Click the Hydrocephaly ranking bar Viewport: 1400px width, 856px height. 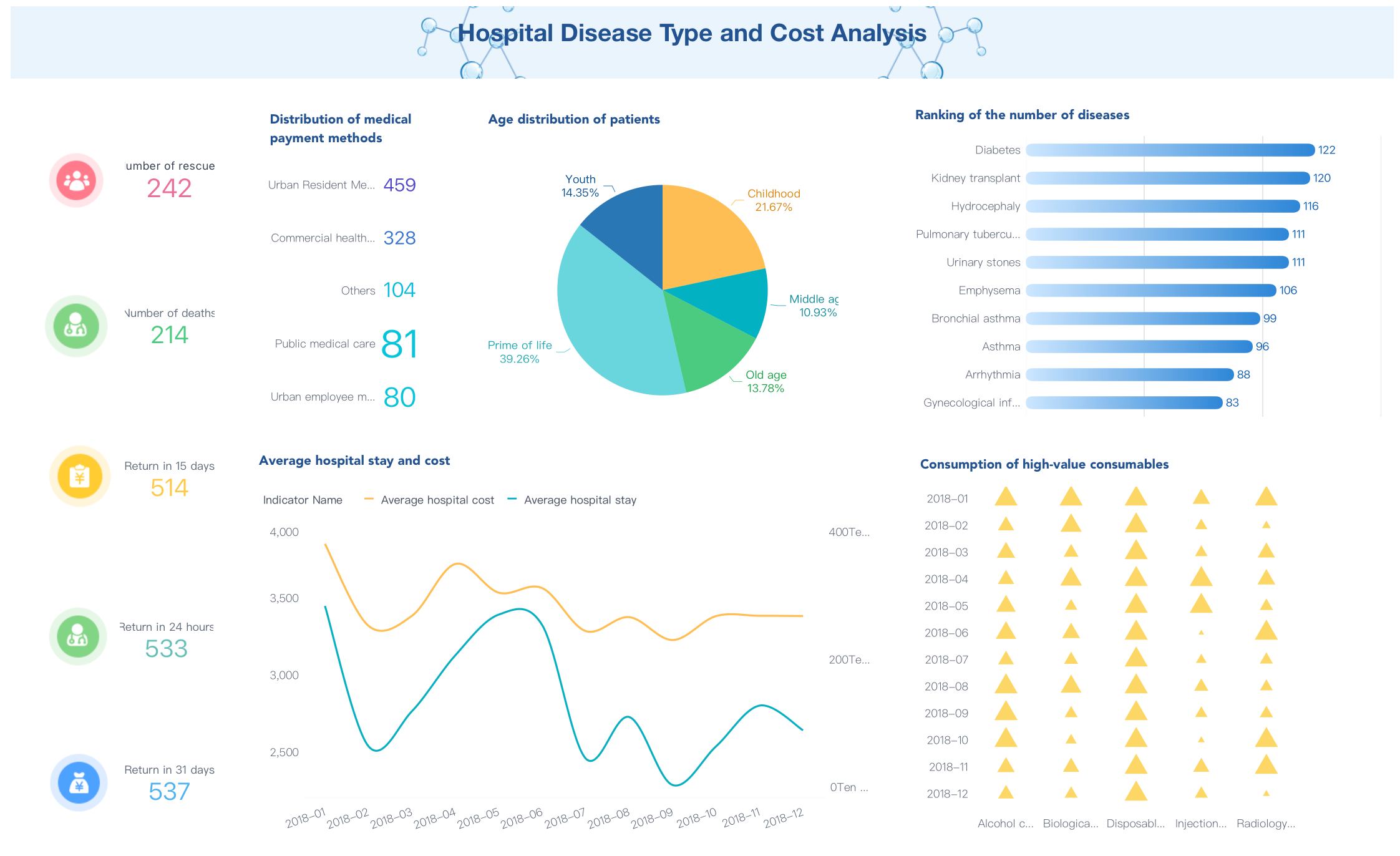(1163, 206)
